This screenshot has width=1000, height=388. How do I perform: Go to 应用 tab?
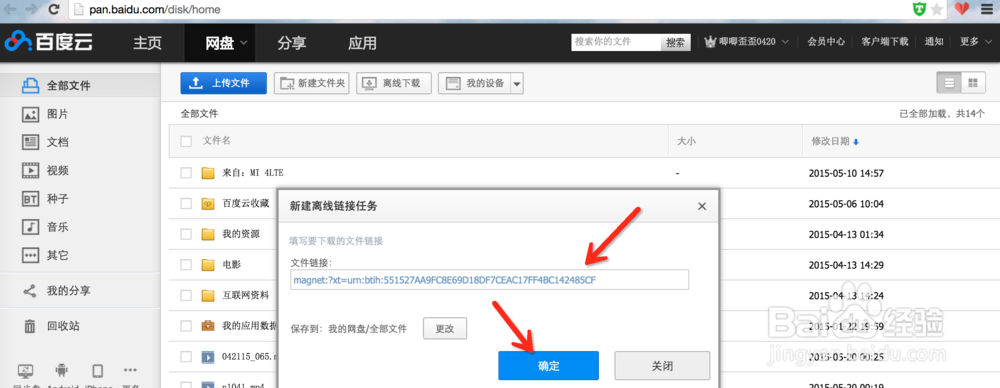[362, 43]
